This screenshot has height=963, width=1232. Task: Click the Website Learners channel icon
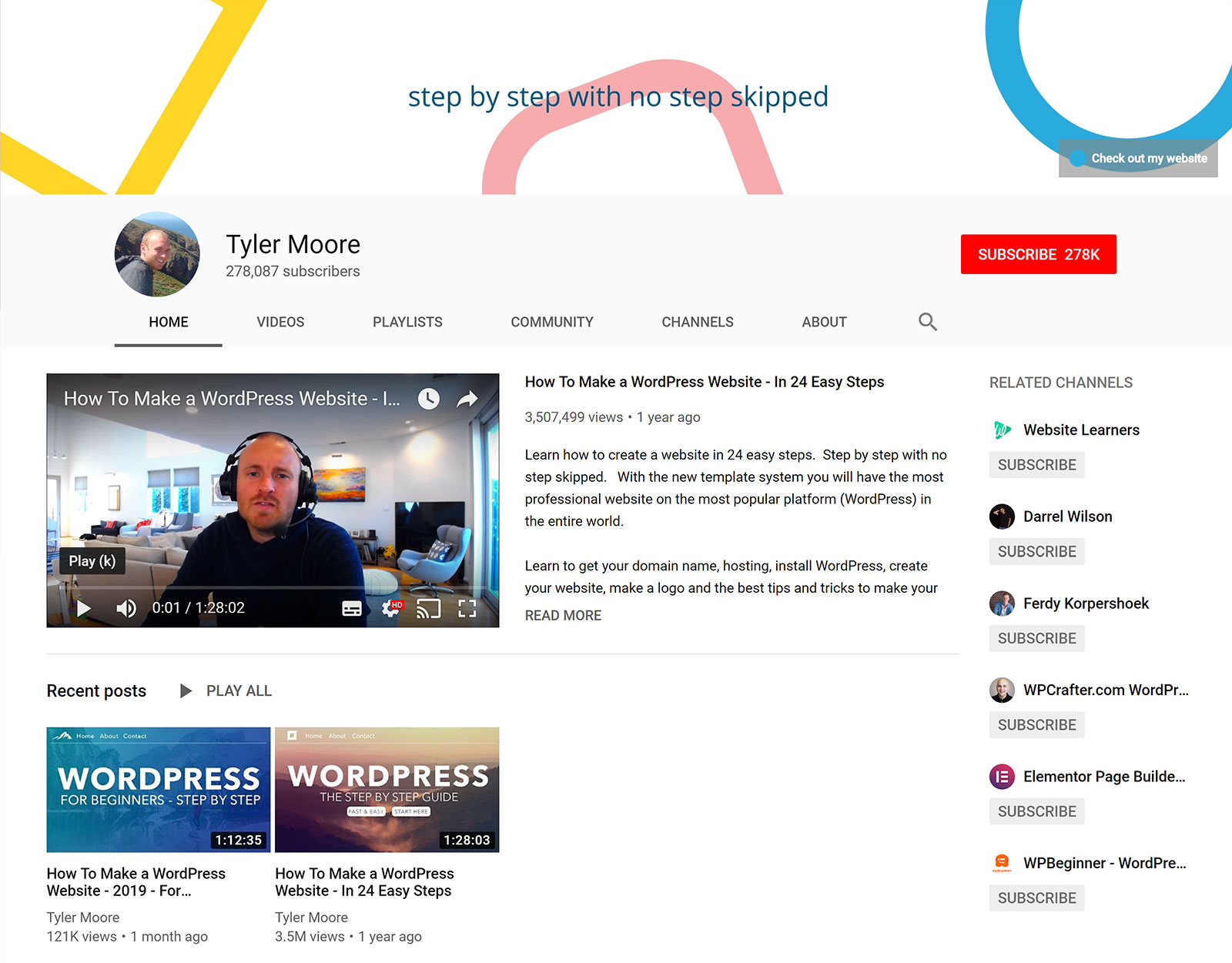coord(1002,430)
